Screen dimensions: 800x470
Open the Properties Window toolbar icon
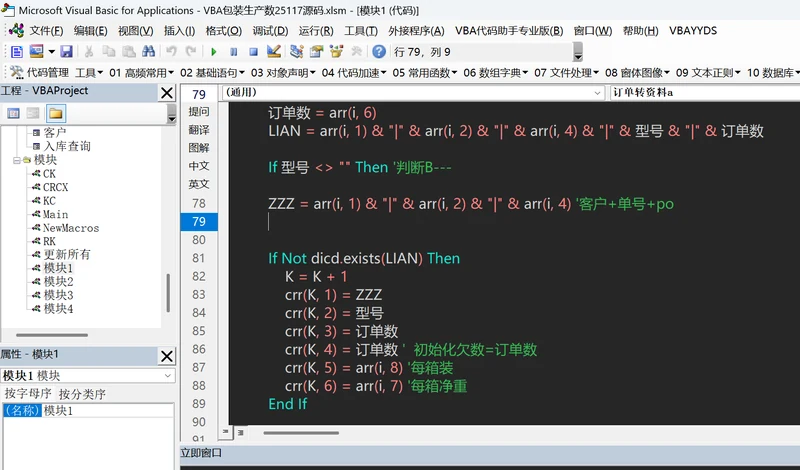point(316,52)
